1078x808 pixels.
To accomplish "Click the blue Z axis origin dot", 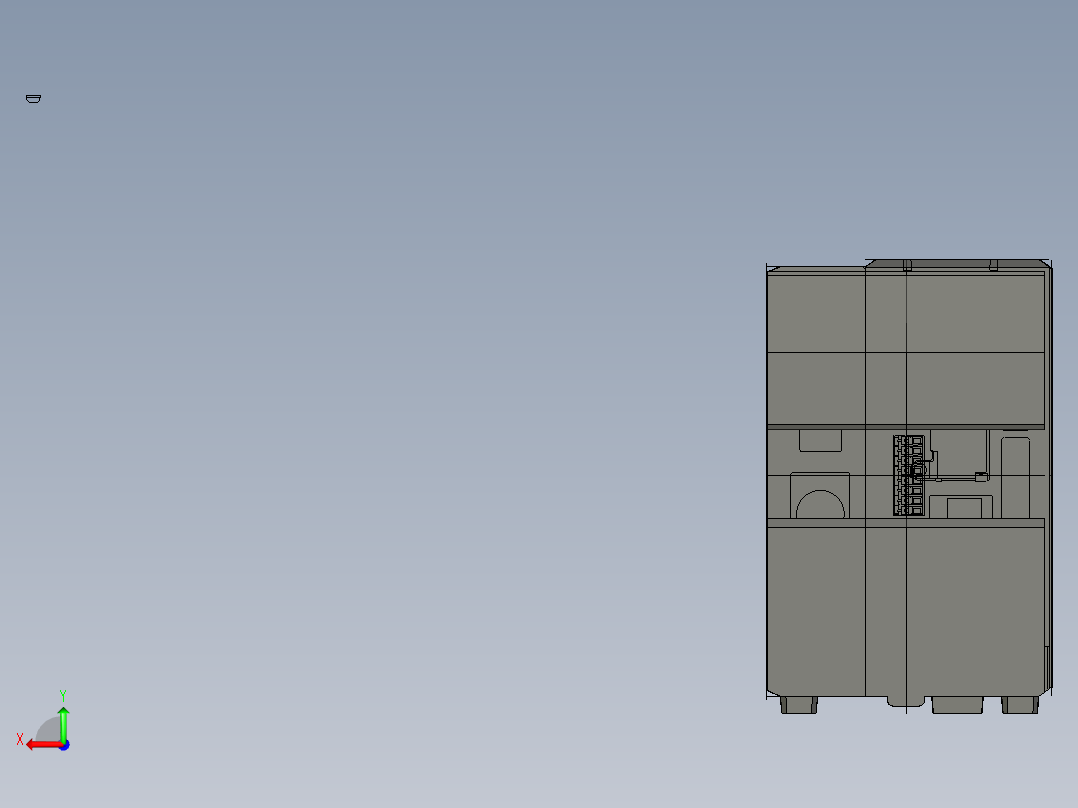I will pos(64,744).
